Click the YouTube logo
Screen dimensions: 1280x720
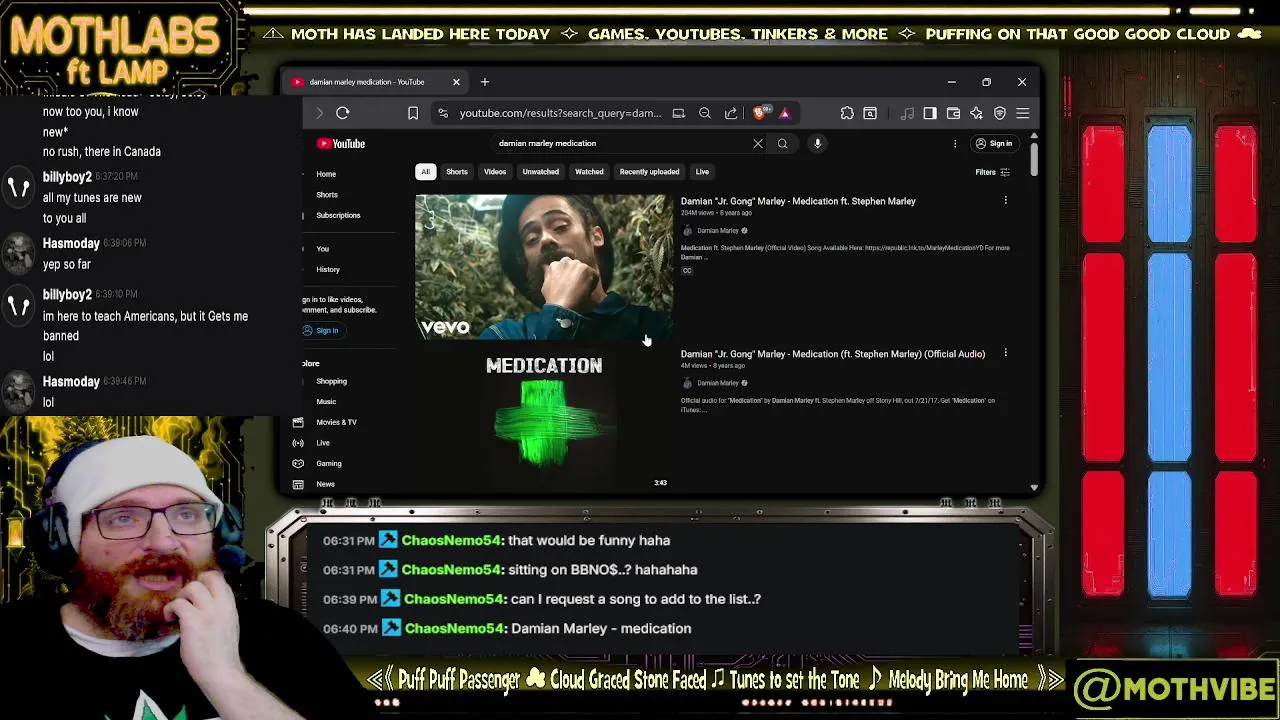(341, 143)
